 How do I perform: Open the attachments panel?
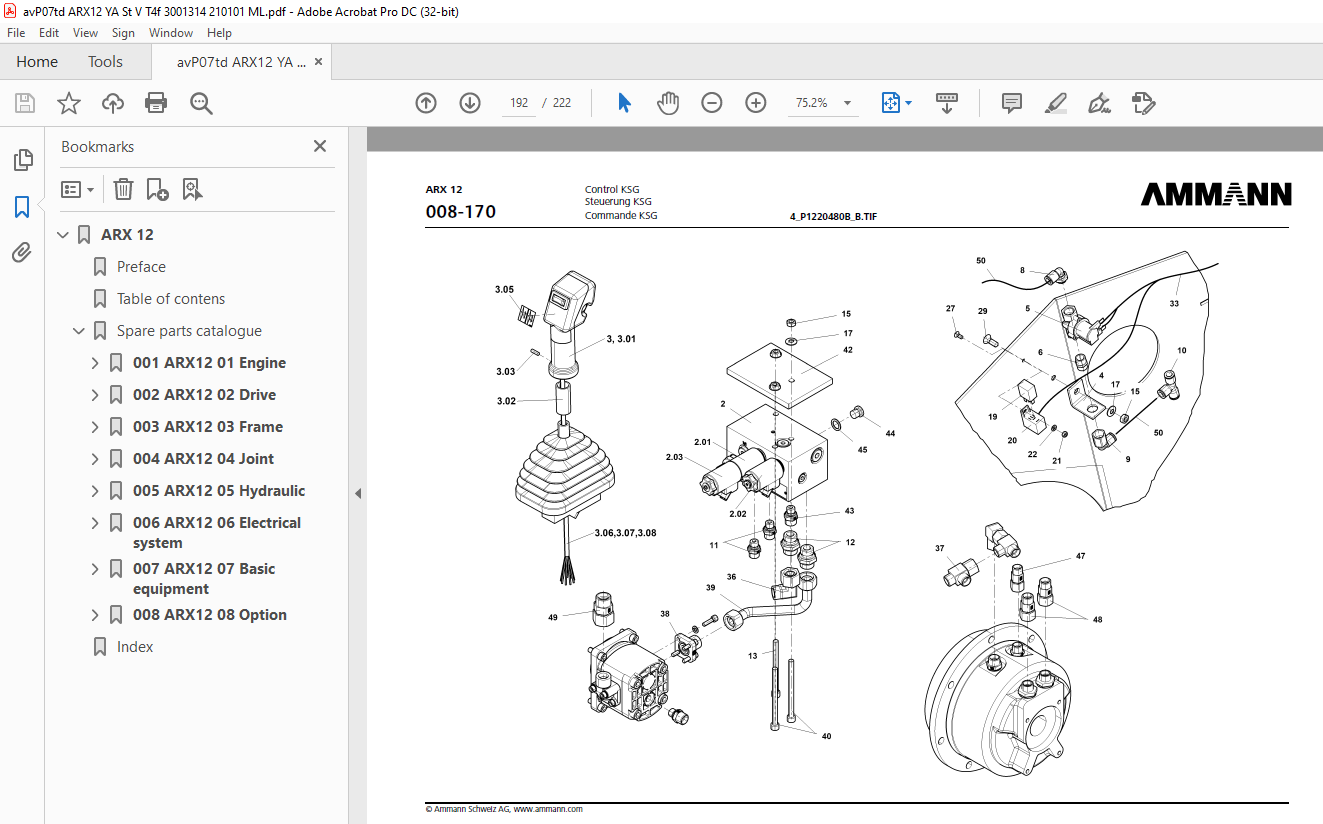click(x=22, y=253)
